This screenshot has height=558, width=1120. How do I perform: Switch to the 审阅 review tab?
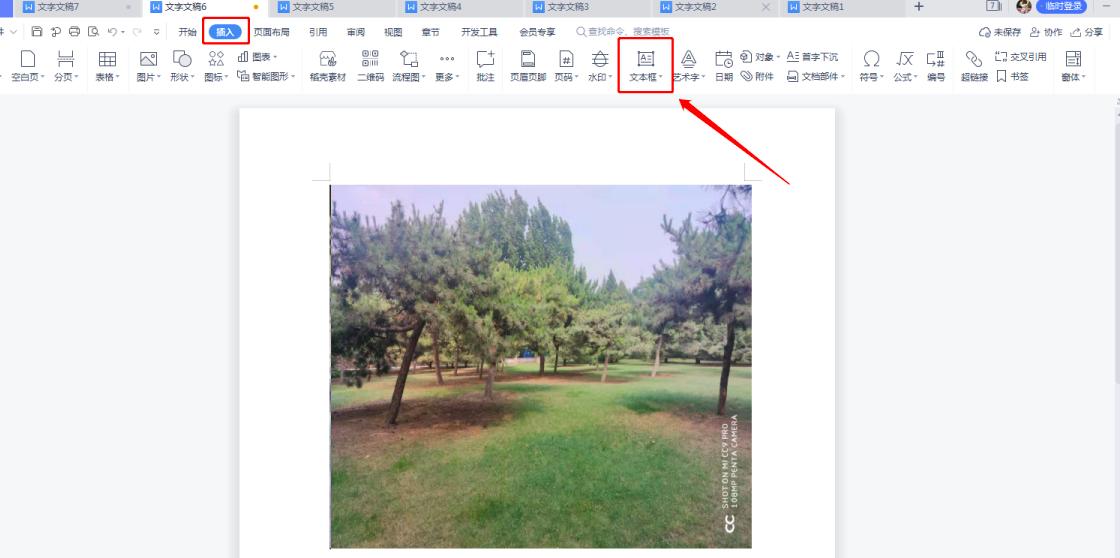356,32
